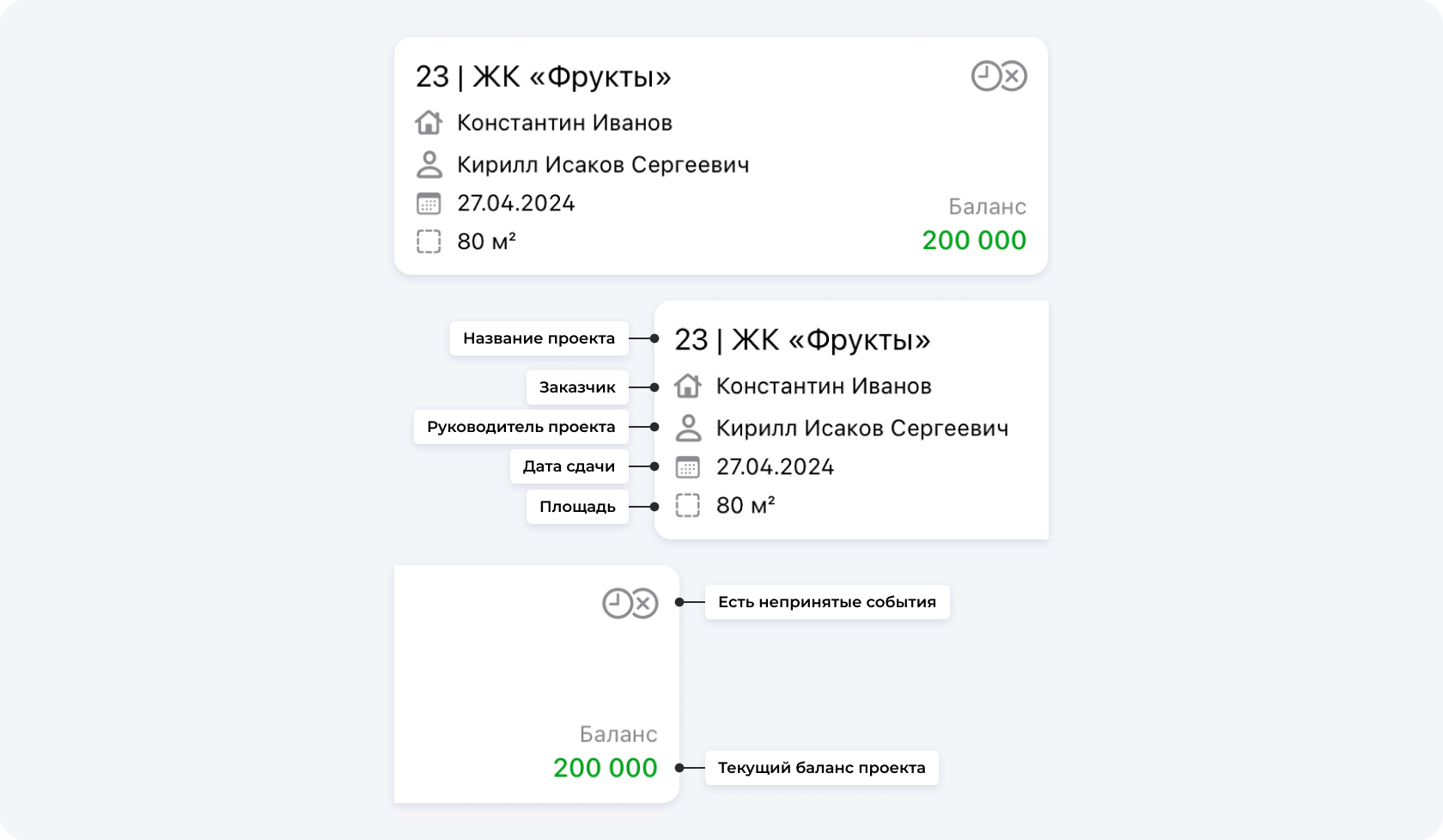This screenshot has height=840, width=1443.
Task: Select the Руководитель проекта annotation label
Action: pyautogui.click(x=521, y=427)
